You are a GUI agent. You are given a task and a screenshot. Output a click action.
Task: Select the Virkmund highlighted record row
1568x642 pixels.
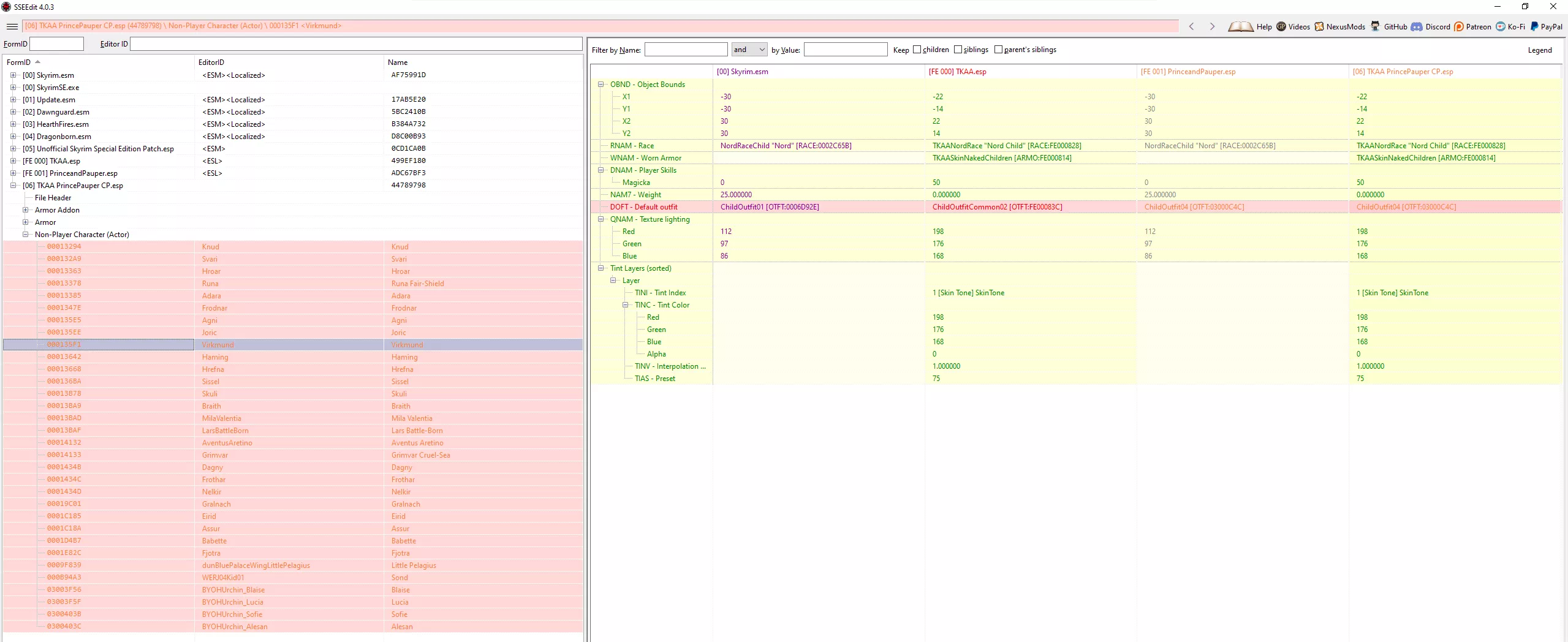point(293,345)
